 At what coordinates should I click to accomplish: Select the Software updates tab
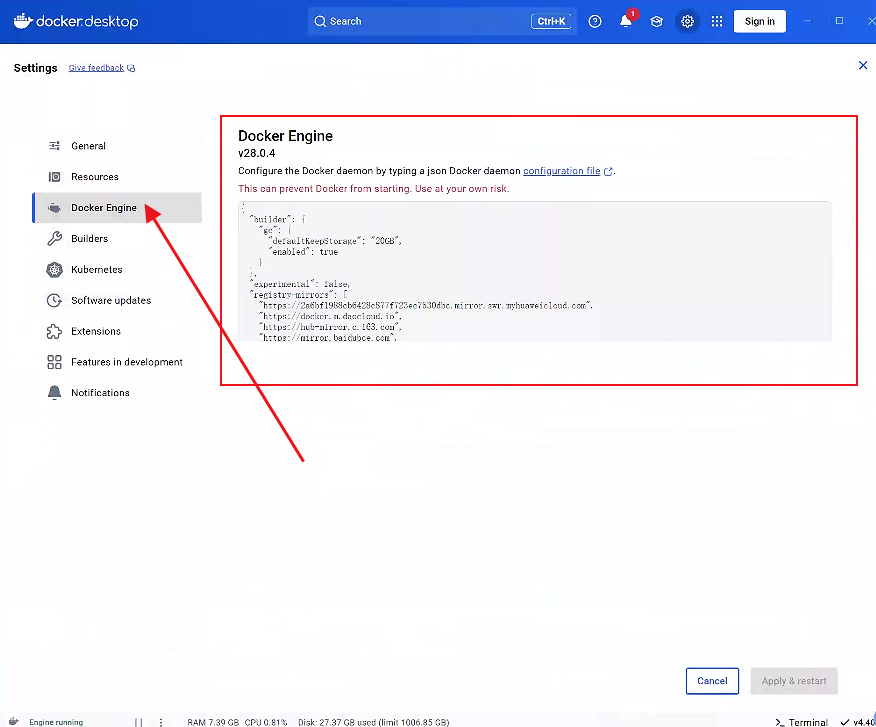(117, 300)
